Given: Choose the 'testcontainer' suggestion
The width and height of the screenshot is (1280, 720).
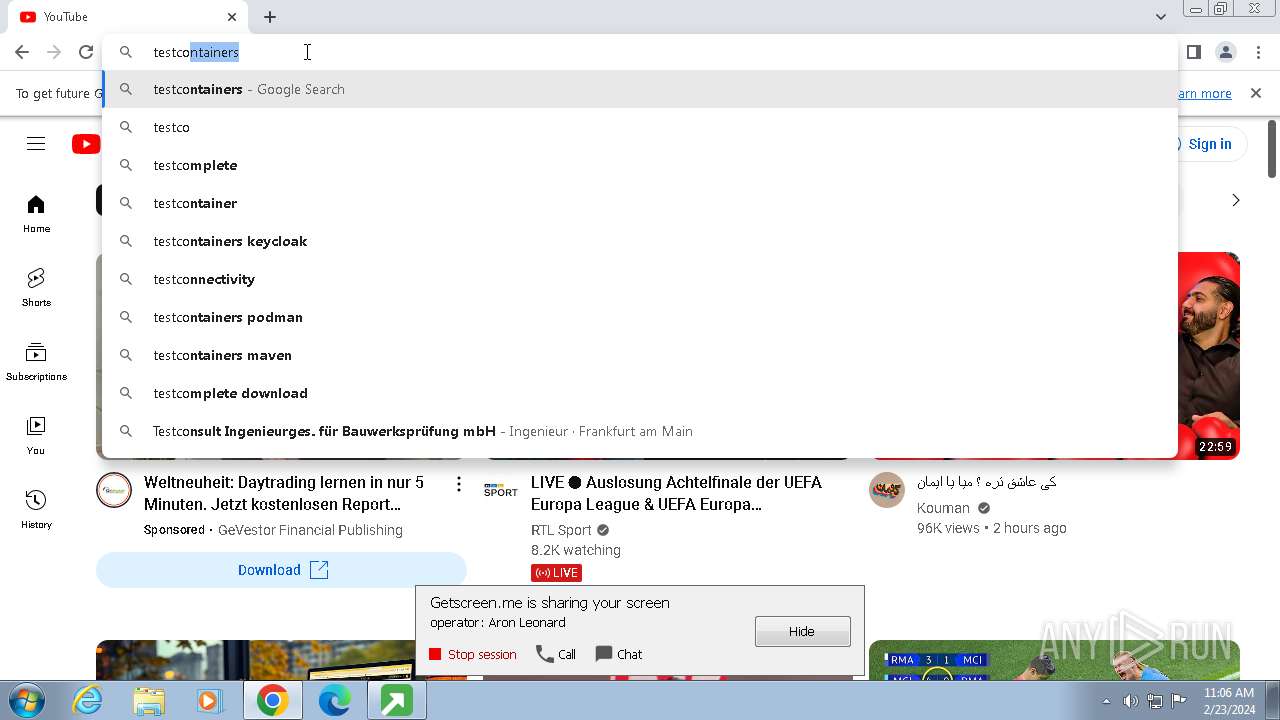Looking at the screenshot, I should point(640,203).
